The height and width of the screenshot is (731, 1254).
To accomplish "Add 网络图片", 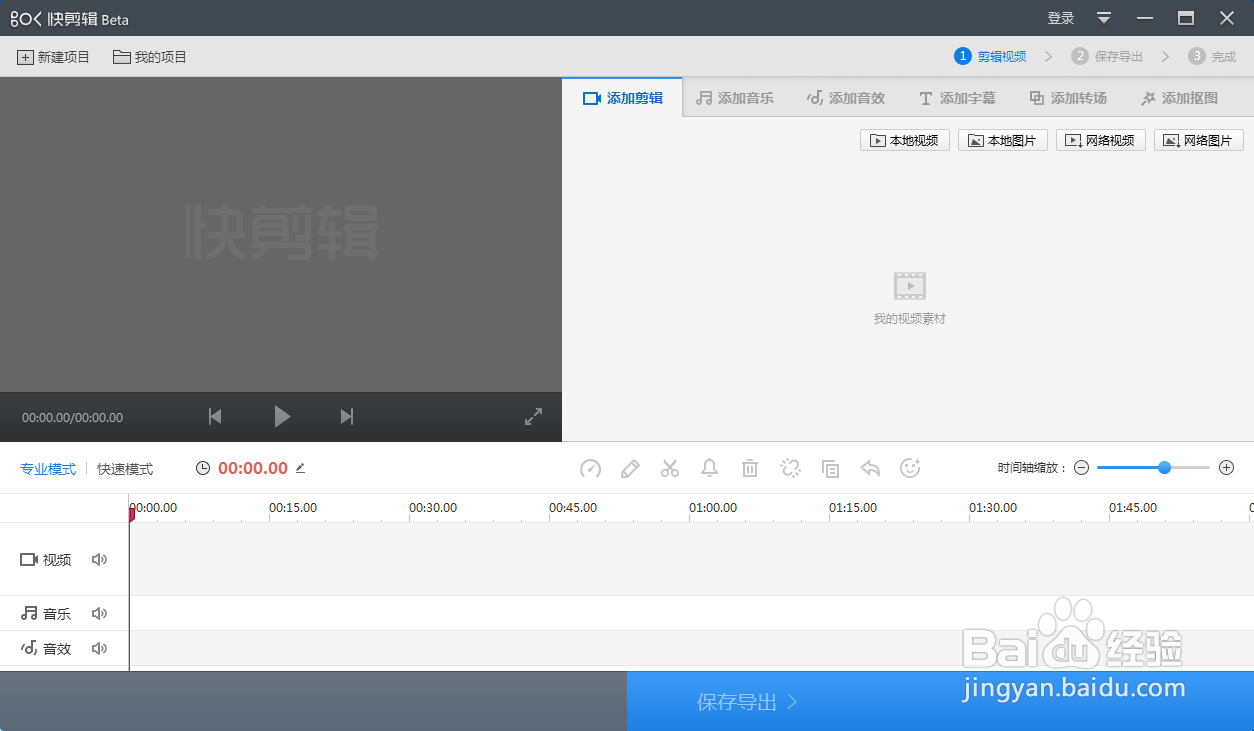I will 1199,140.
